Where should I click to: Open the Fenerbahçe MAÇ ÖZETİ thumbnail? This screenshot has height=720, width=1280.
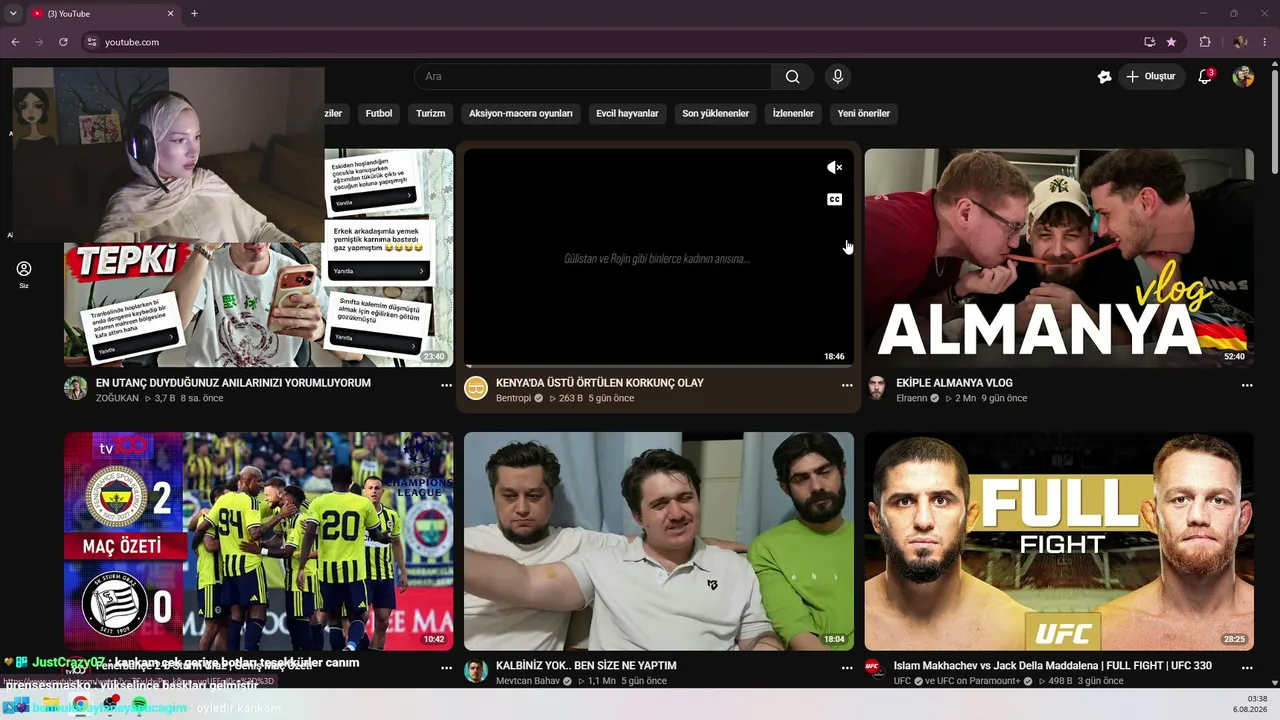[258, 541]
